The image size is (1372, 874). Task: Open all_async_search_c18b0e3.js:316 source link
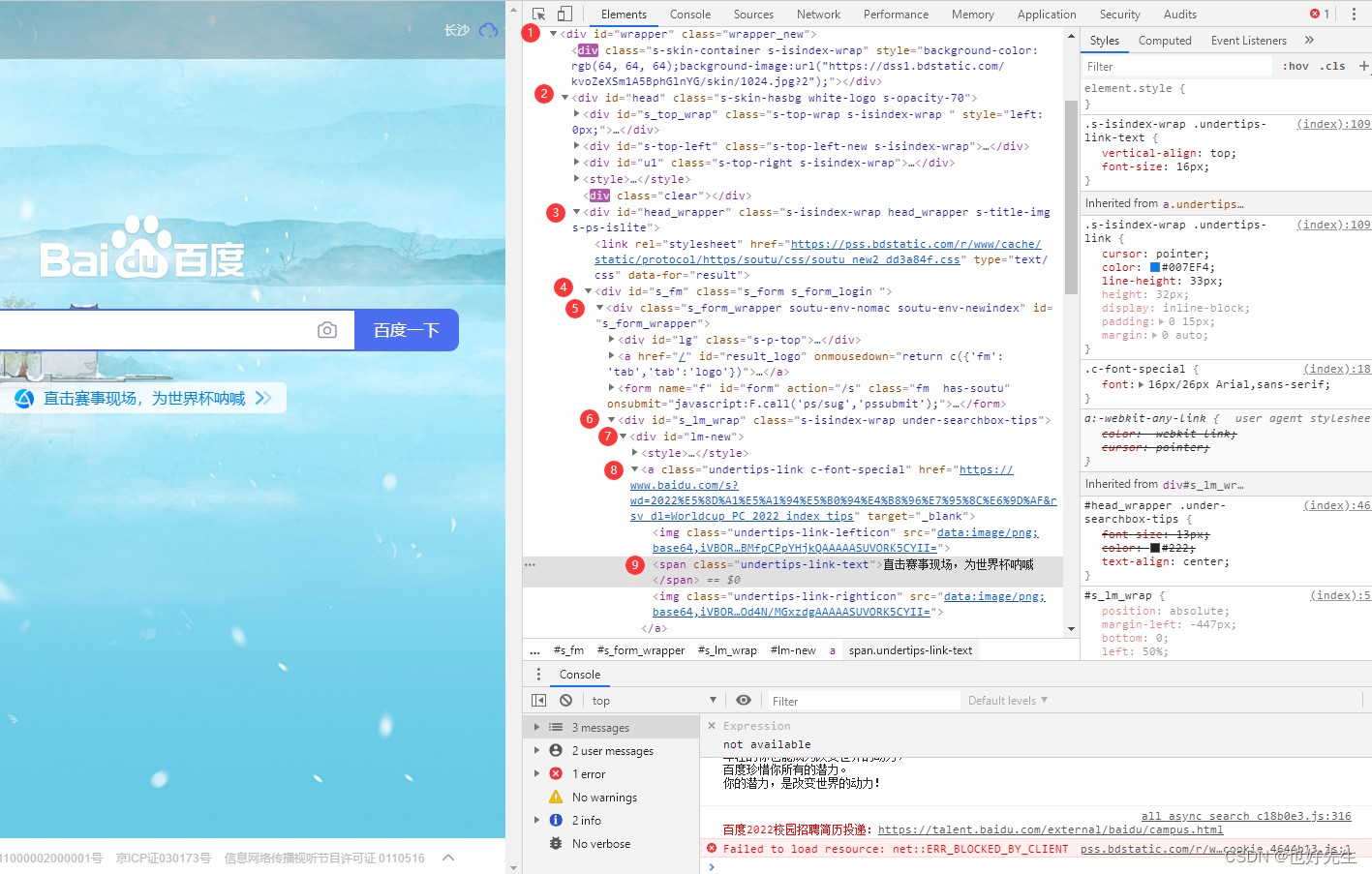pos(1246,816)
